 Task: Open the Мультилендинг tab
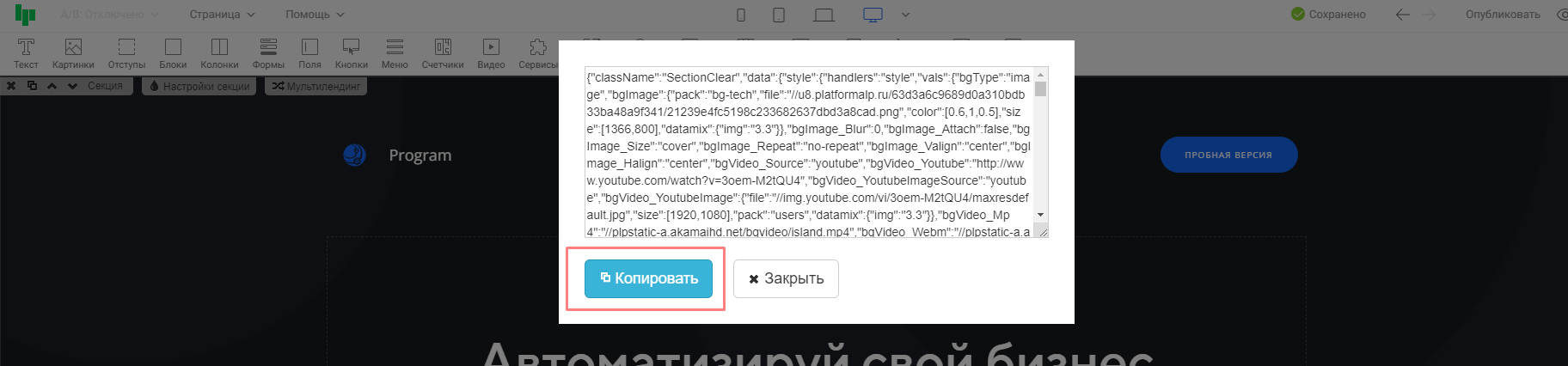316,86
